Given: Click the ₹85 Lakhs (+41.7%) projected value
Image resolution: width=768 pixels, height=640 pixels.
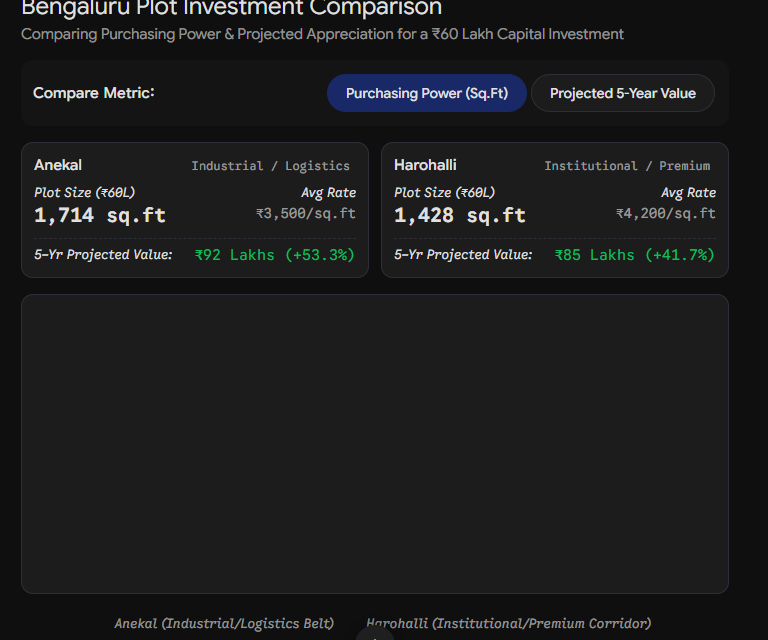Looking at the screenshot, I should [634, 255].
